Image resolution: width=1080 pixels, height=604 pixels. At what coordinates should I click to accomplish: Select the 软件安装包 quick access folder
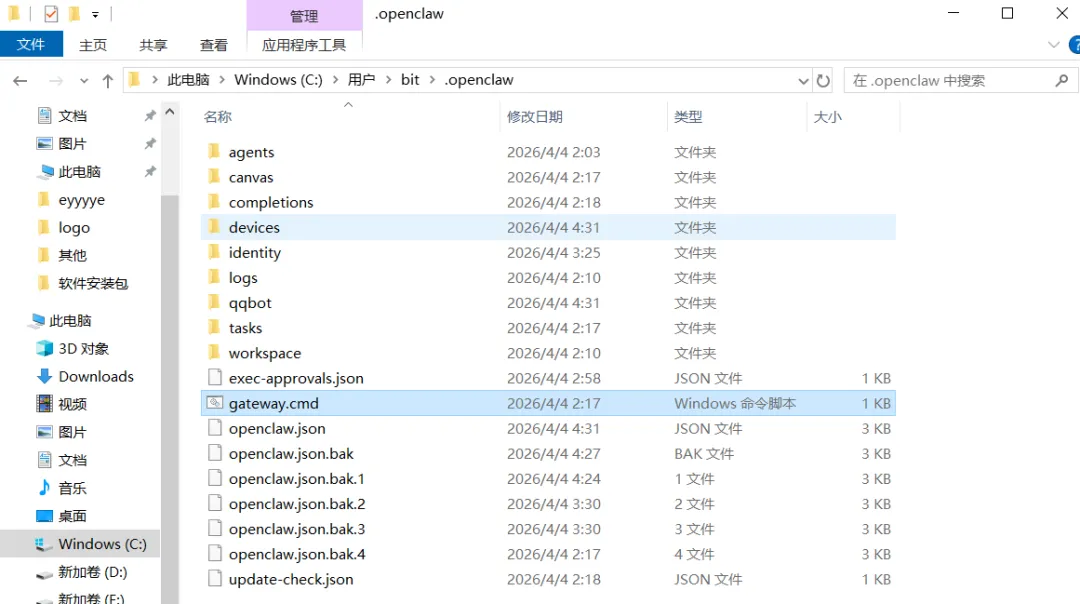pos(83,283)
